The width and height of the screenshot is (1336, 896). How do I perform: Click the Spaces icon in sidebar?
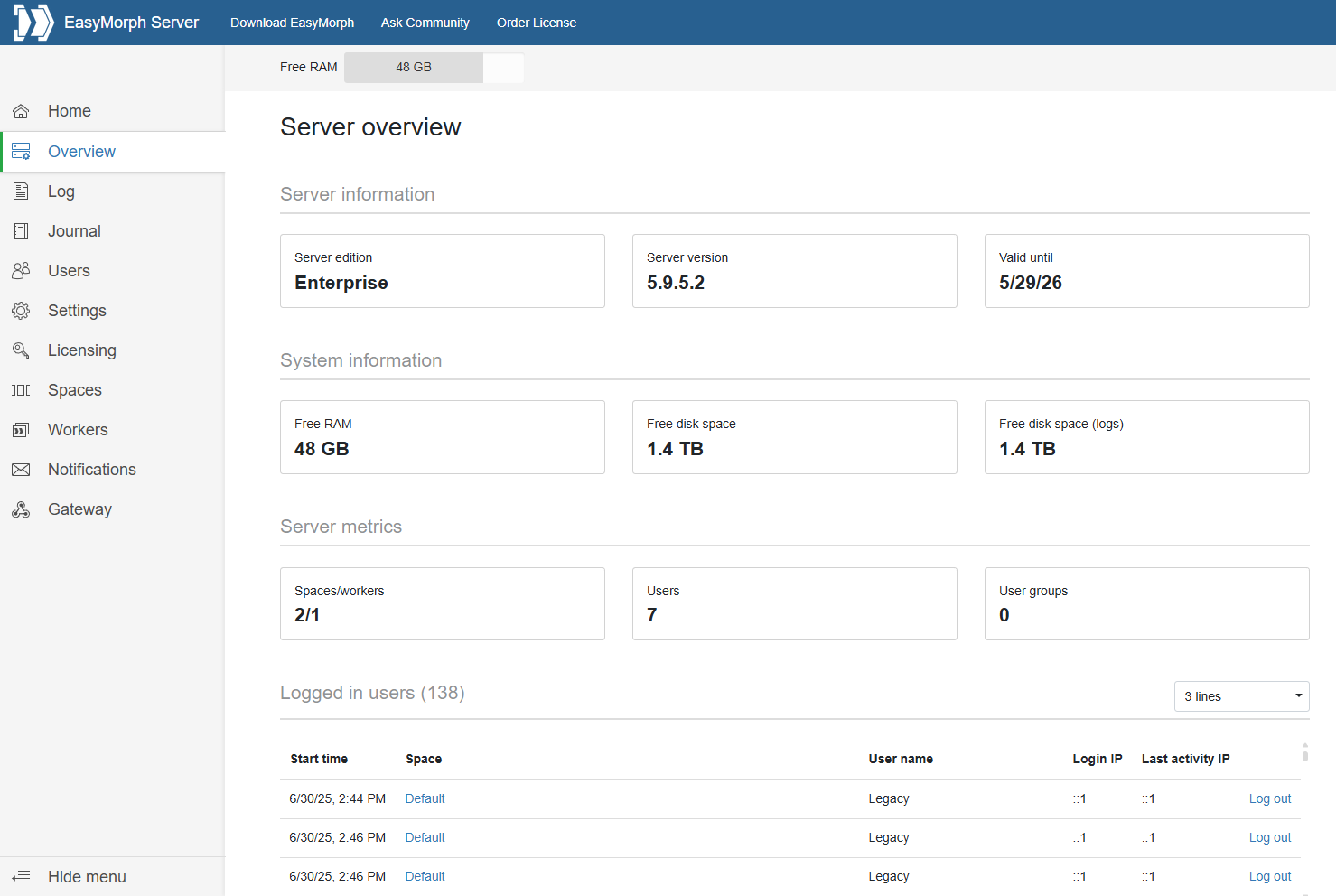(21, 390)
